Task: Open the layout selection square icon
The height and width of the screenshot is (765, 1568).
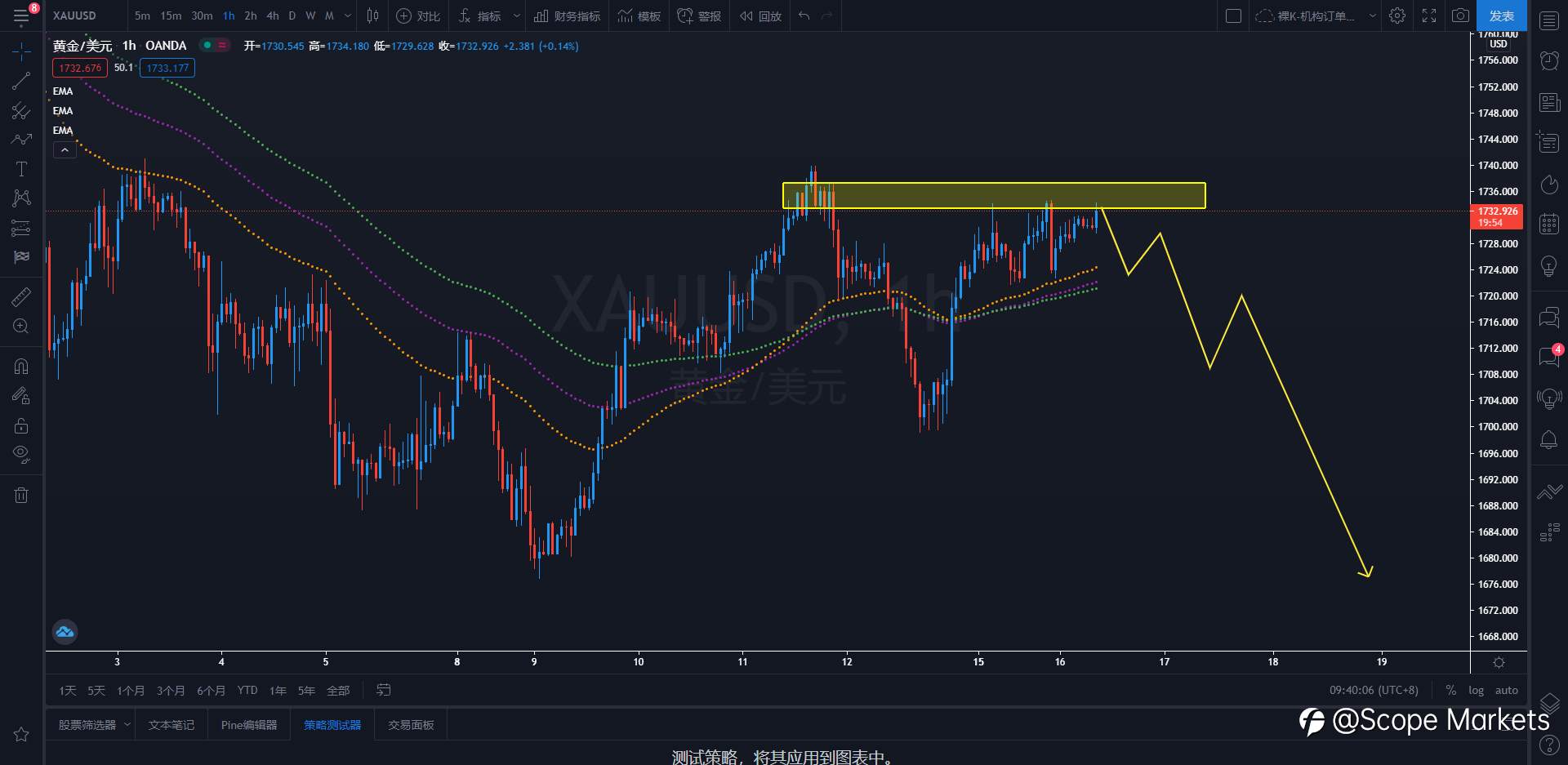Action: pos(1233,16)
